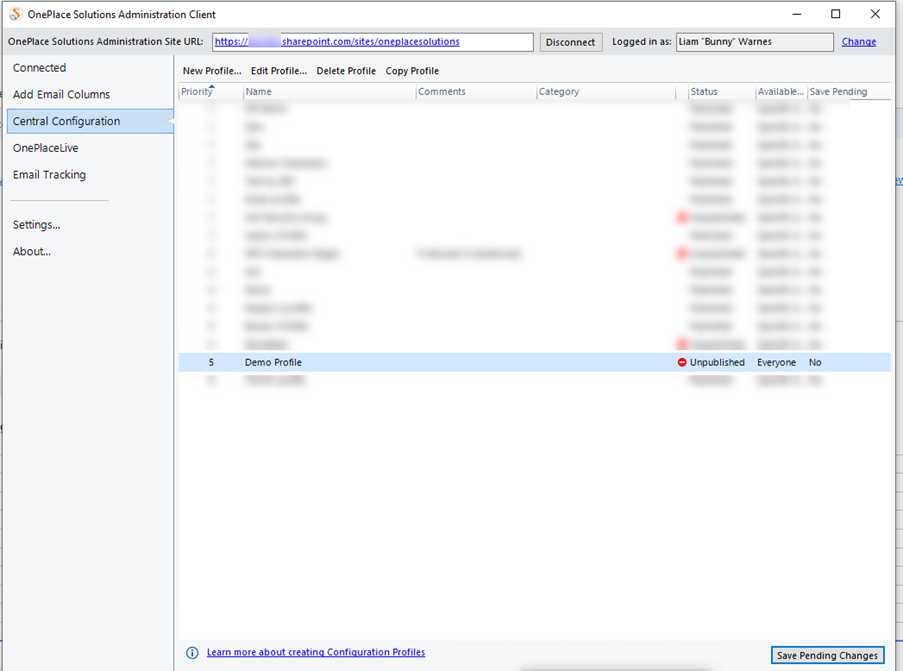903x671 pixels.
Task: Open Email Tracking section
Action: coord(49,175)
